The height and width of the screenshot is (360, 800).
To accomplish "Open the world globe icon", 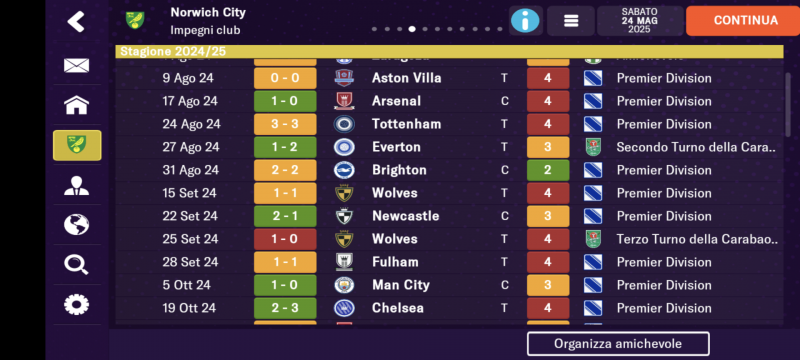I will pos(77,224).
